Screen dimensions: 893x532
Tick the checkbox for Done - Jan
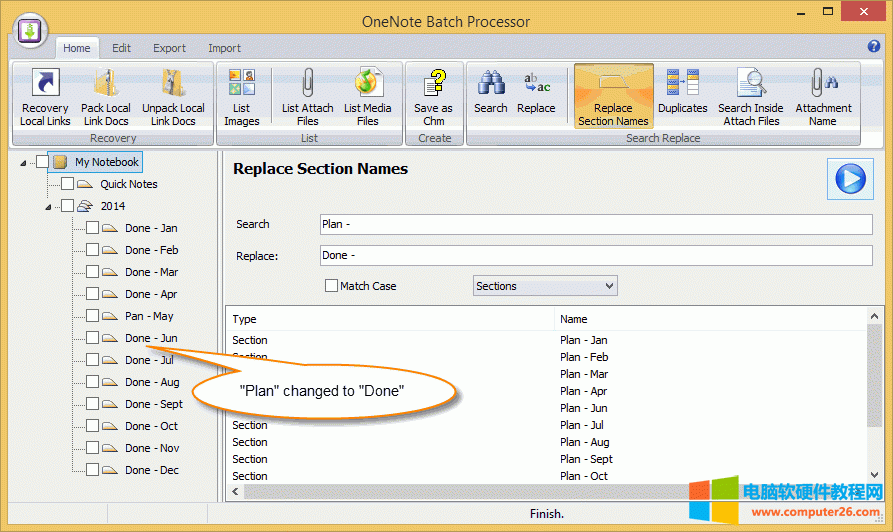point(92,228)
